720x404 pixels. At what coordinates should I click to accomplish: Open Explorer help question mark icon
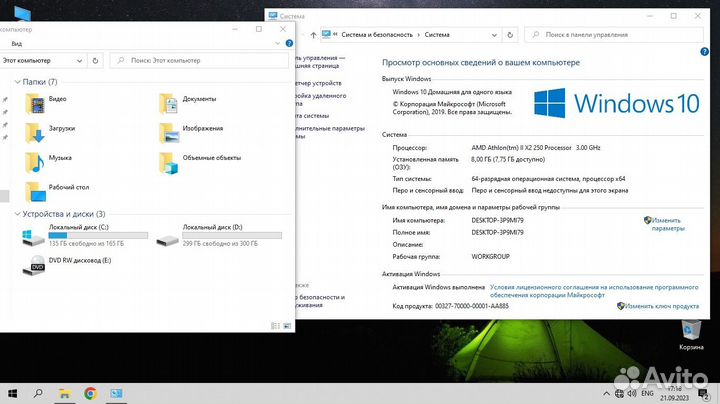click(x=289, y=43)
